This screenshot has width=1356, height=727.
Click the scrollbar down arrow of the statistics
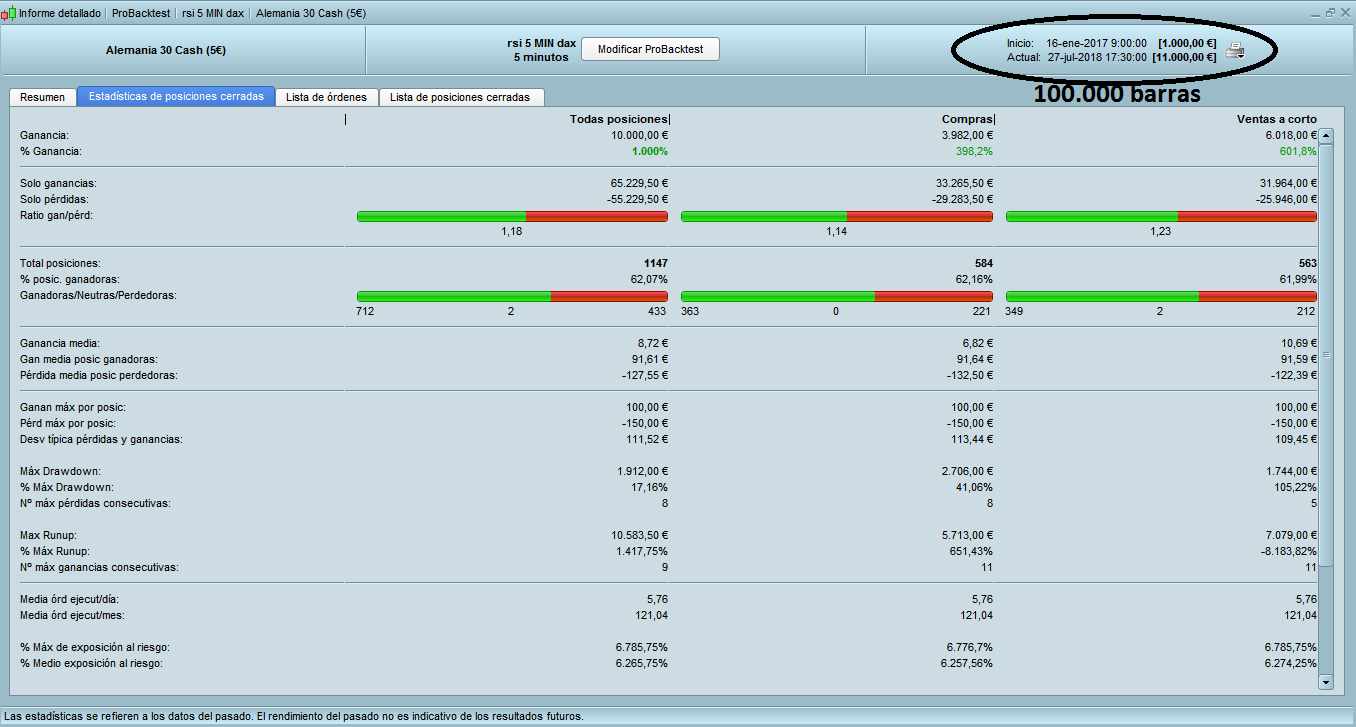tap(1327, 682)
